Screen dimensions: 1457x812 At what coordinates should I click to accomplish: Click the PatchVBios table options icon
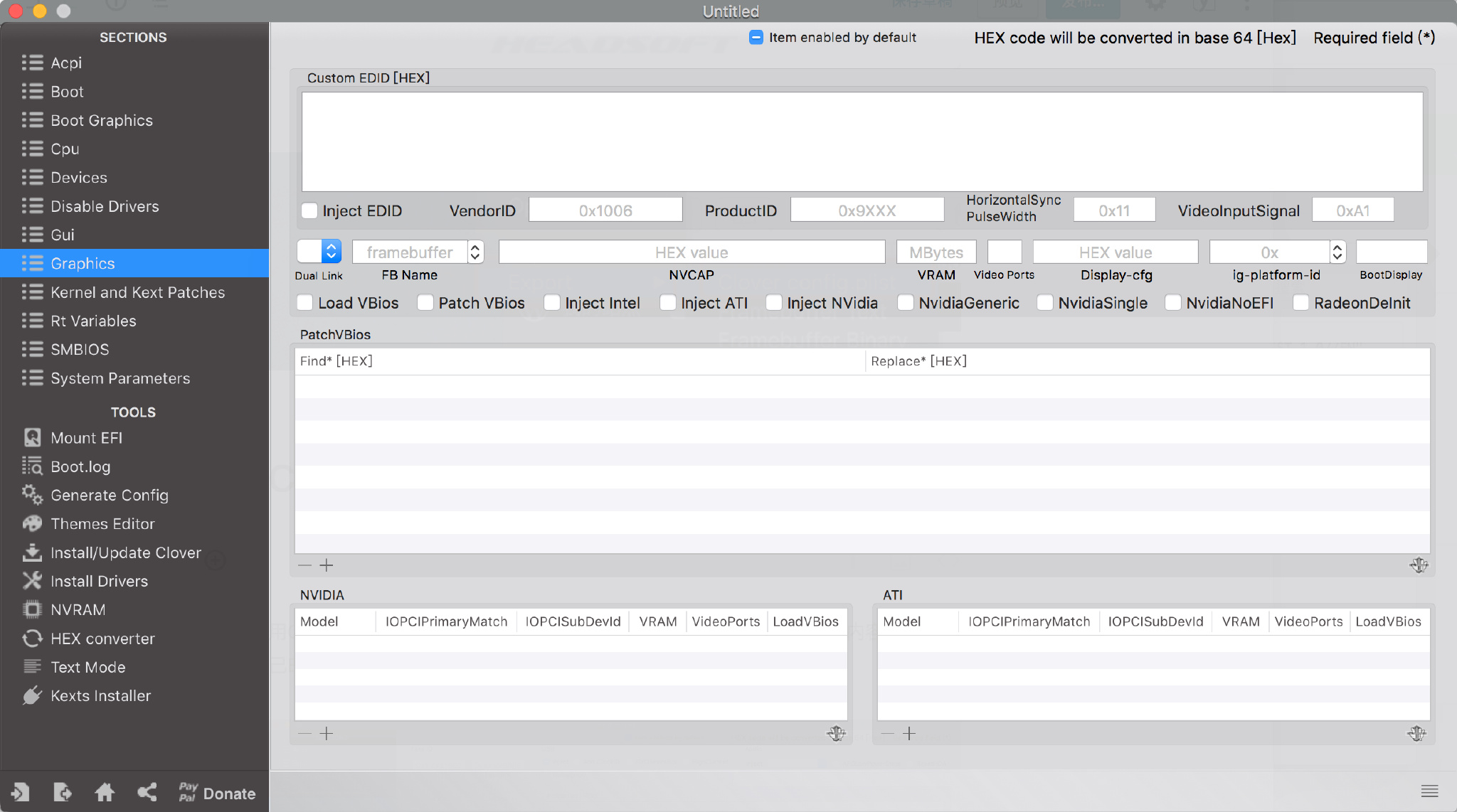(x=1419, y=565)
